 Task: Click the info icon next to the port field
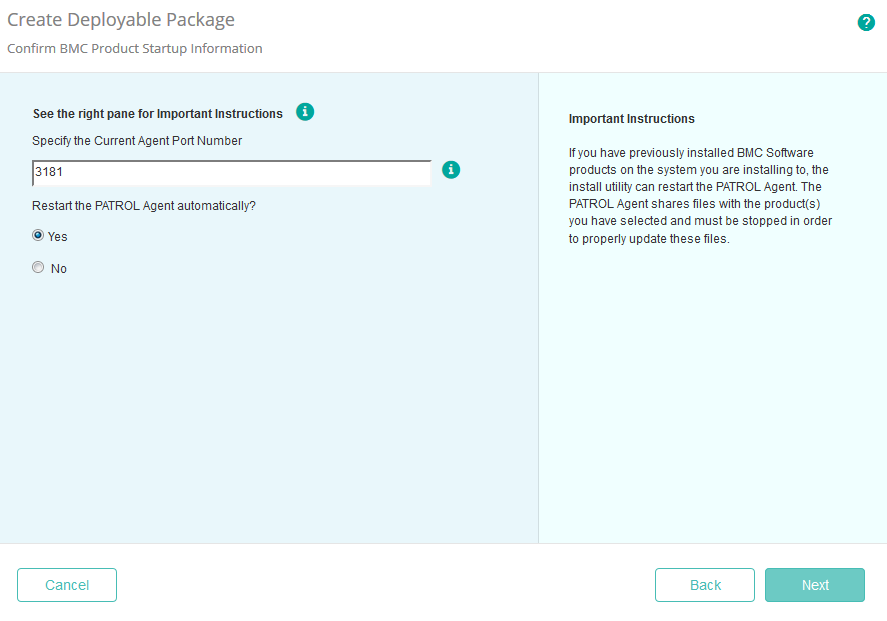(451, 170)
